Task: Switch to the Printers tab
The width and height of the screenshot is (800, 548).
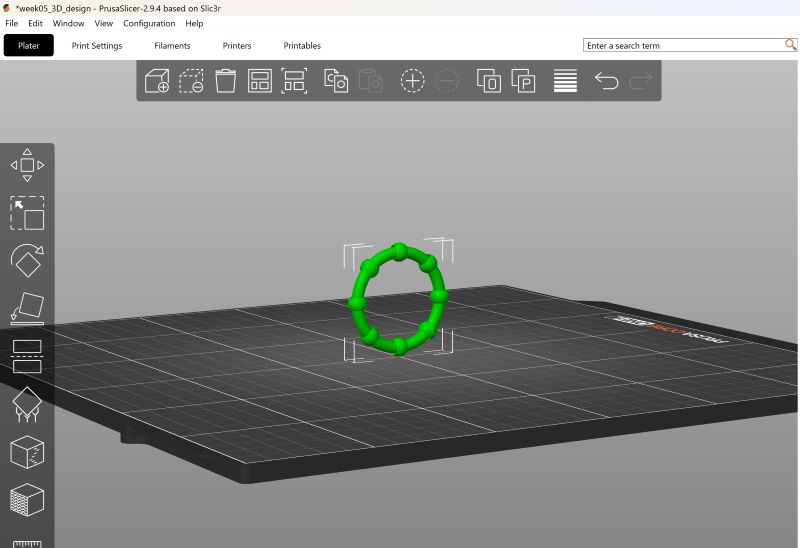Action: tap(237, 45)
